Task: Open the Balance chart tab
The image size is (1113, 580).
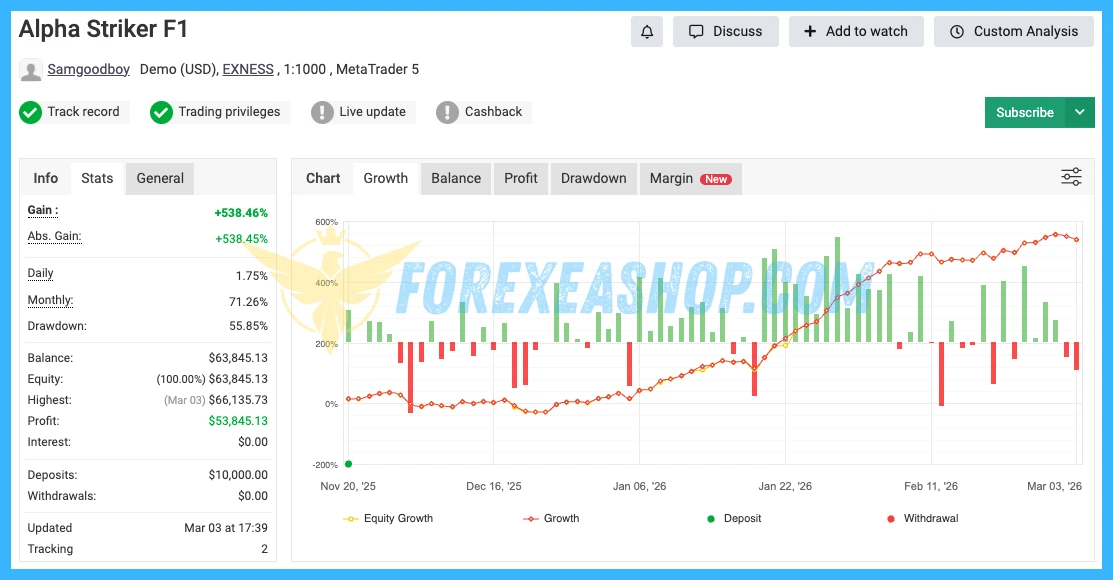Action: coord(456,178)
